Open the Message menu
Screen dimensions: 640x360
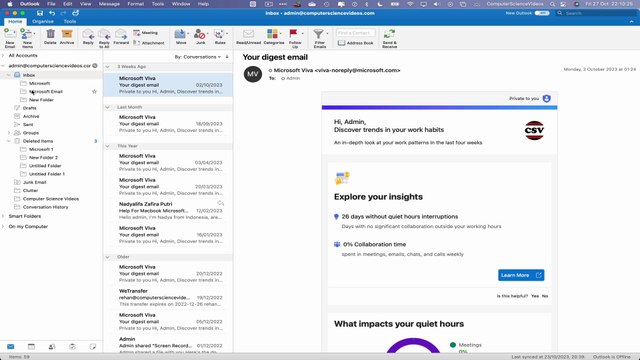click(109, 4)
